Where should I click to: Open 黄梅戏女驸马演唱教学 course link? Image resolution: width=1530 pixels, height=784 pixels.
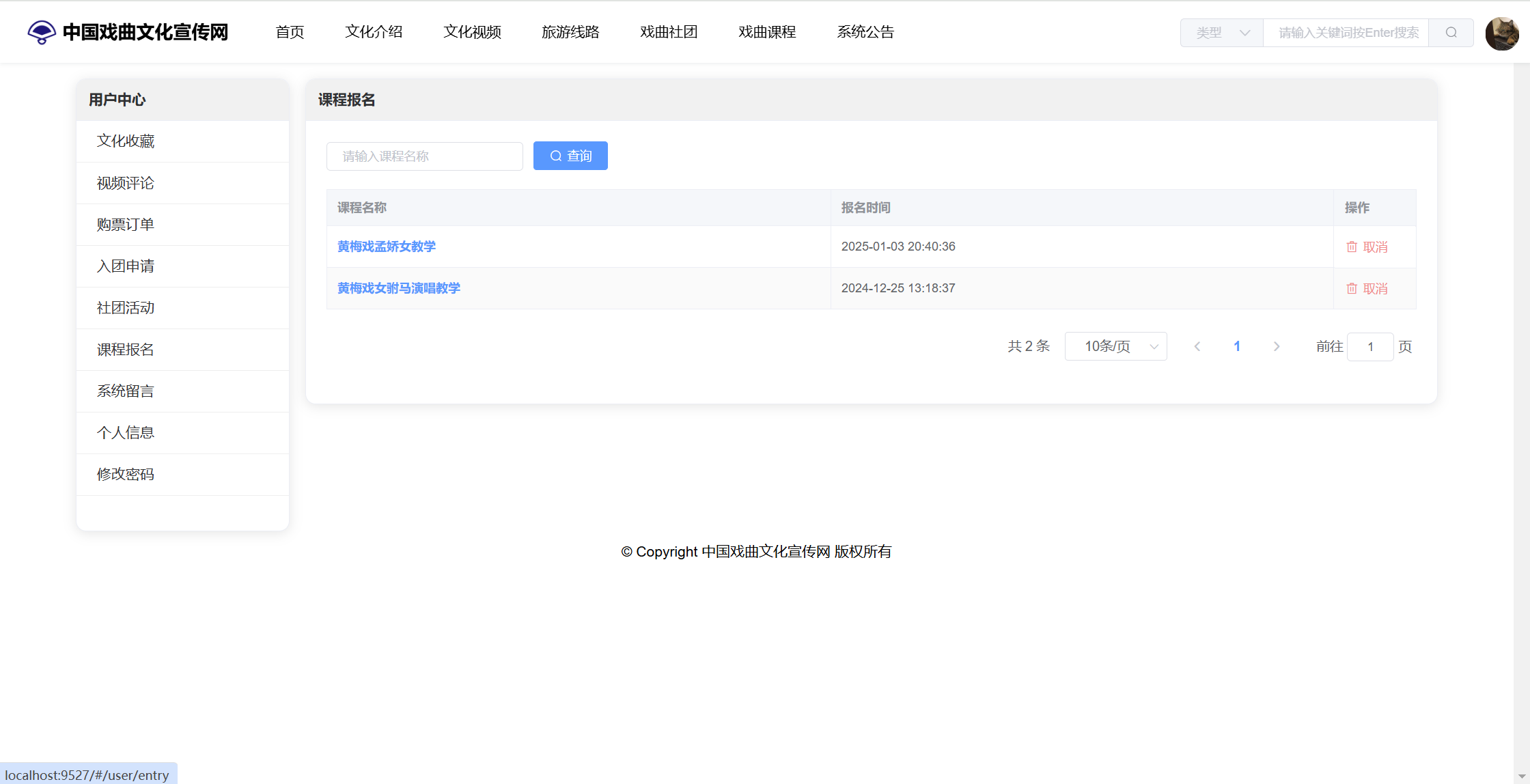pos(399,288)
